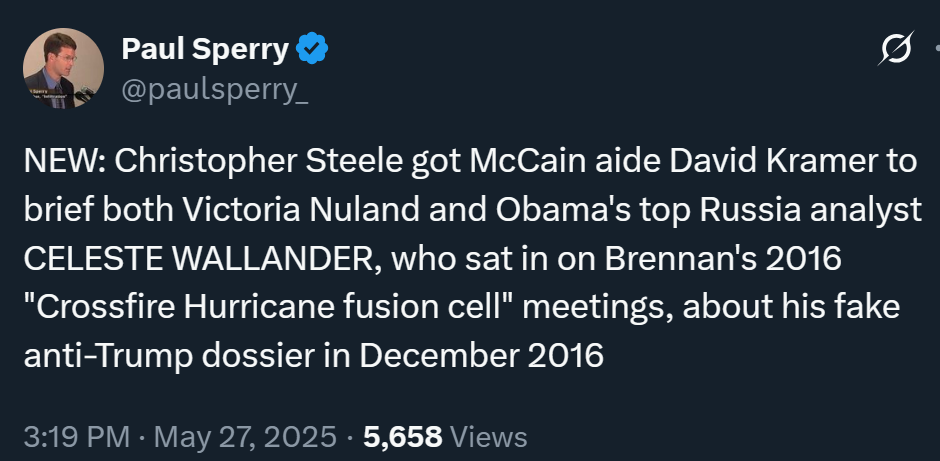Open Paul Sperry's profile picture

point(64,68)
